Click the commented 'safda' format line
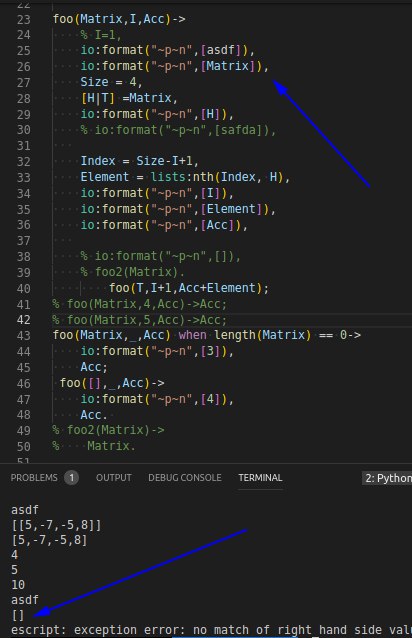Image resolution: width=412 pixels, height=638 pixels. click(179, 130)
